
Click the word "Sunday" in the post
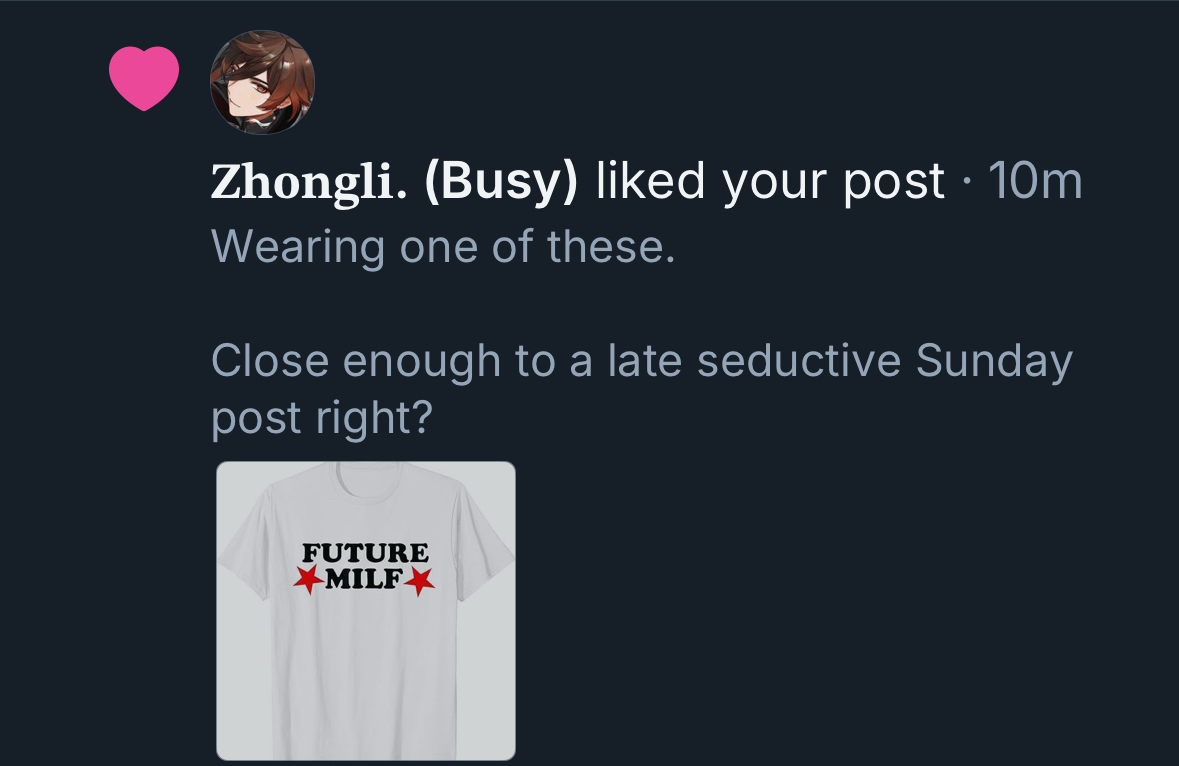pos(993,360)
